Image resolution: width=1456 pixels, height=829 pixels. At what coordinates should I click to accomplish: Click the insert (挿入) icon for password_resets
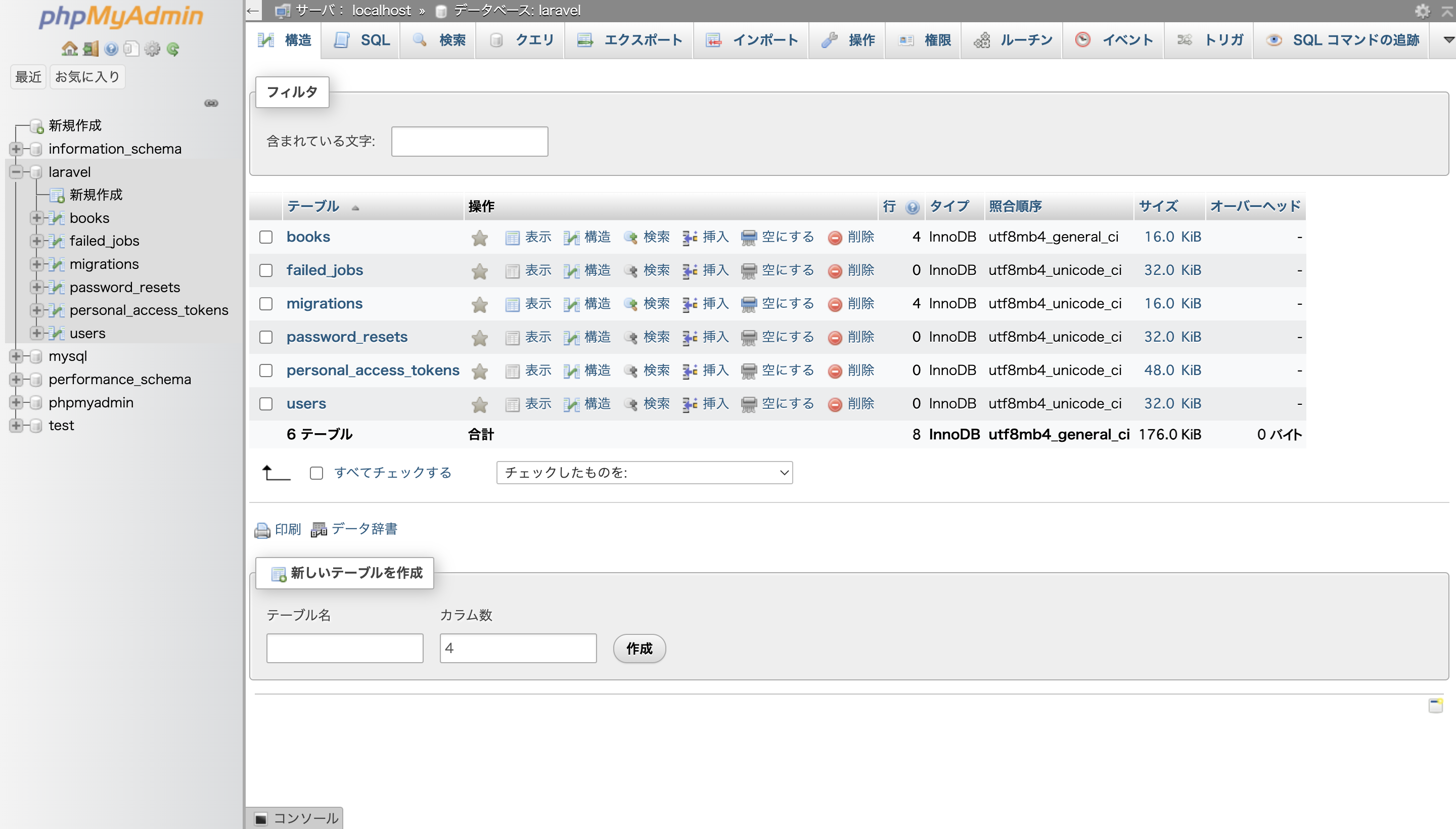690,338
